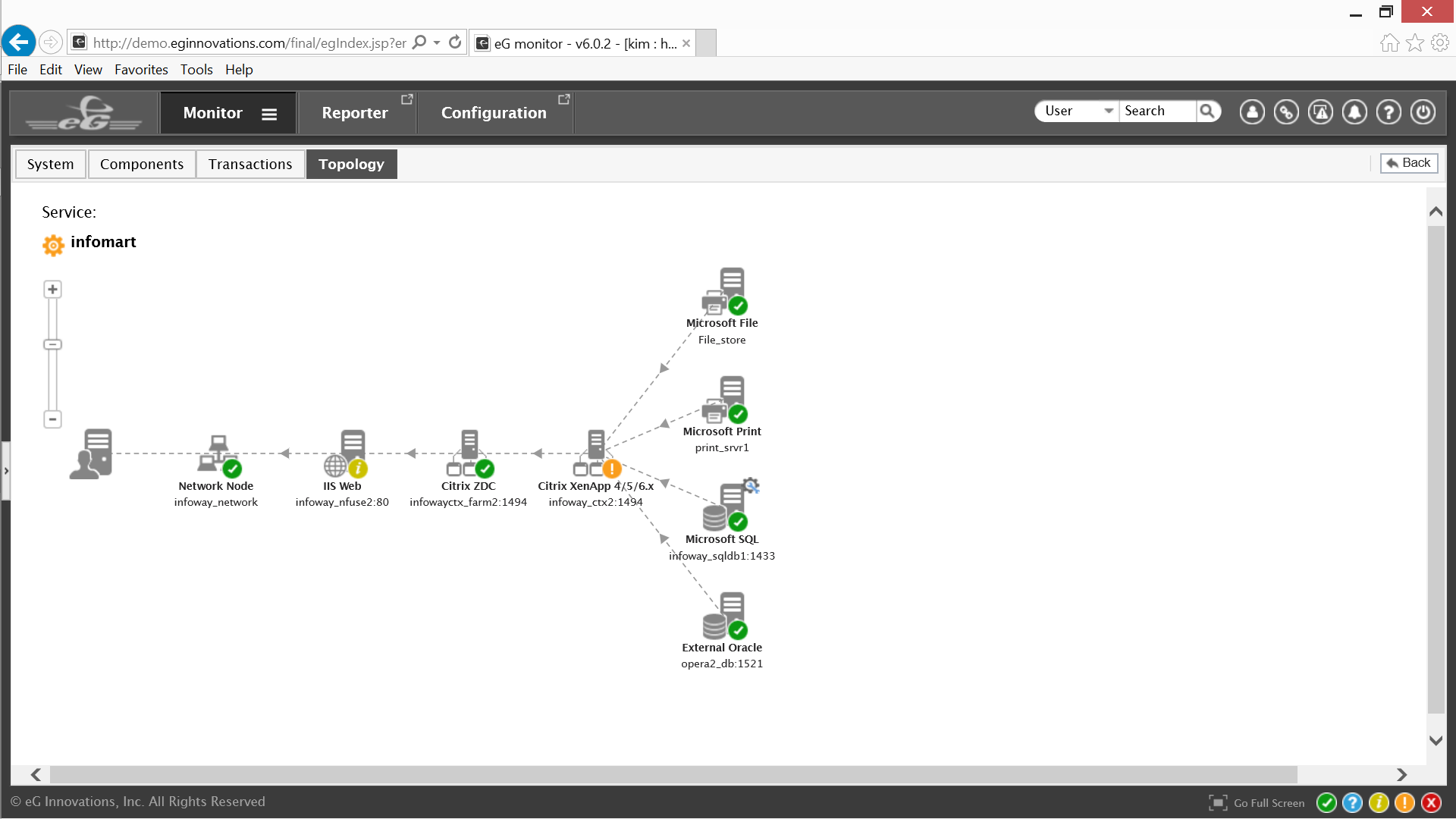Viewport: 1456px width, 819px height.
Task: Click the gear tool icon on Microsoft SQL
Action: 751,486
